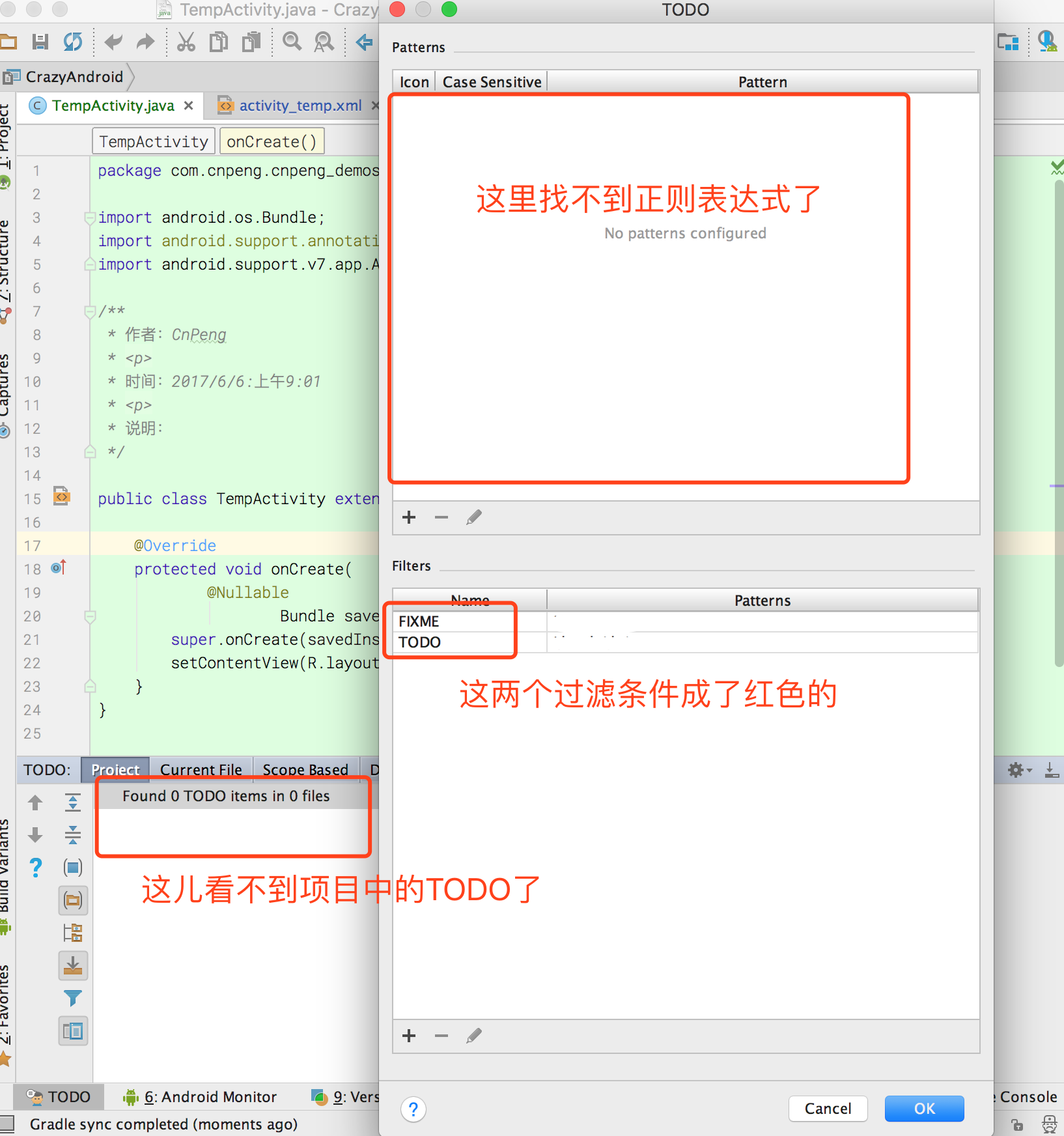Click the lock icon in the status bar
The width and height of the screenshot is (1064, 1136).
pos(1017,1124)
